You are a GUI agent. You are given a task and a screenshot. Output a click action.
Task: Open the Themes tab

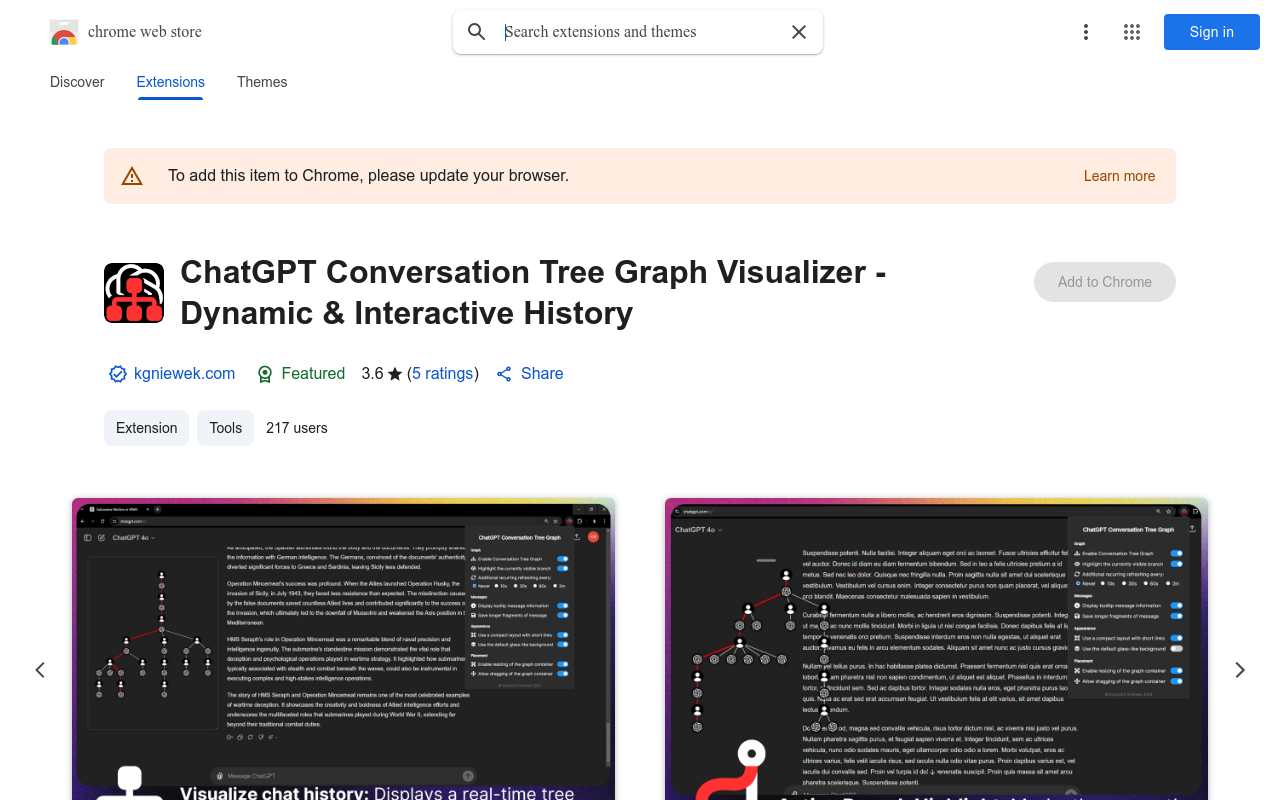[x=262, y=82]
